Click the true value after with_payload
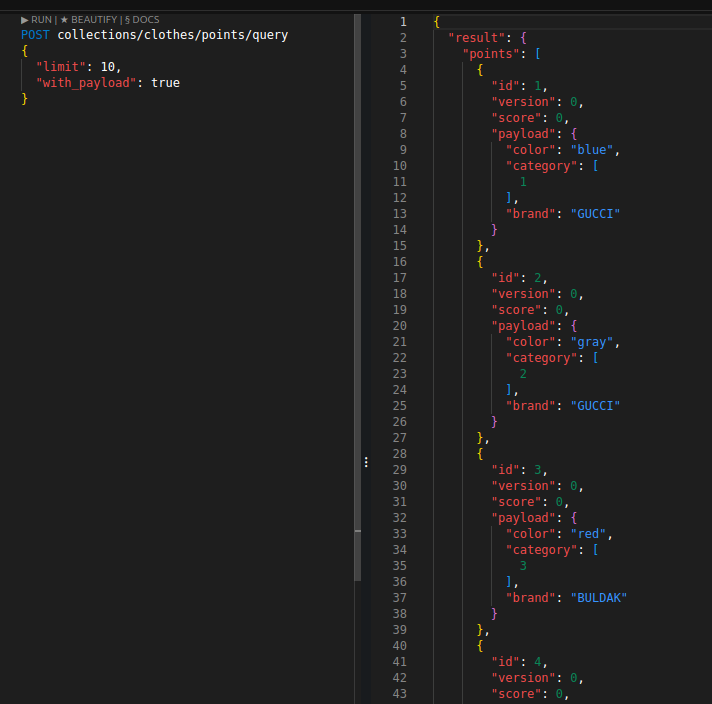Screen dimensions: 712x704 click(165, 83)
